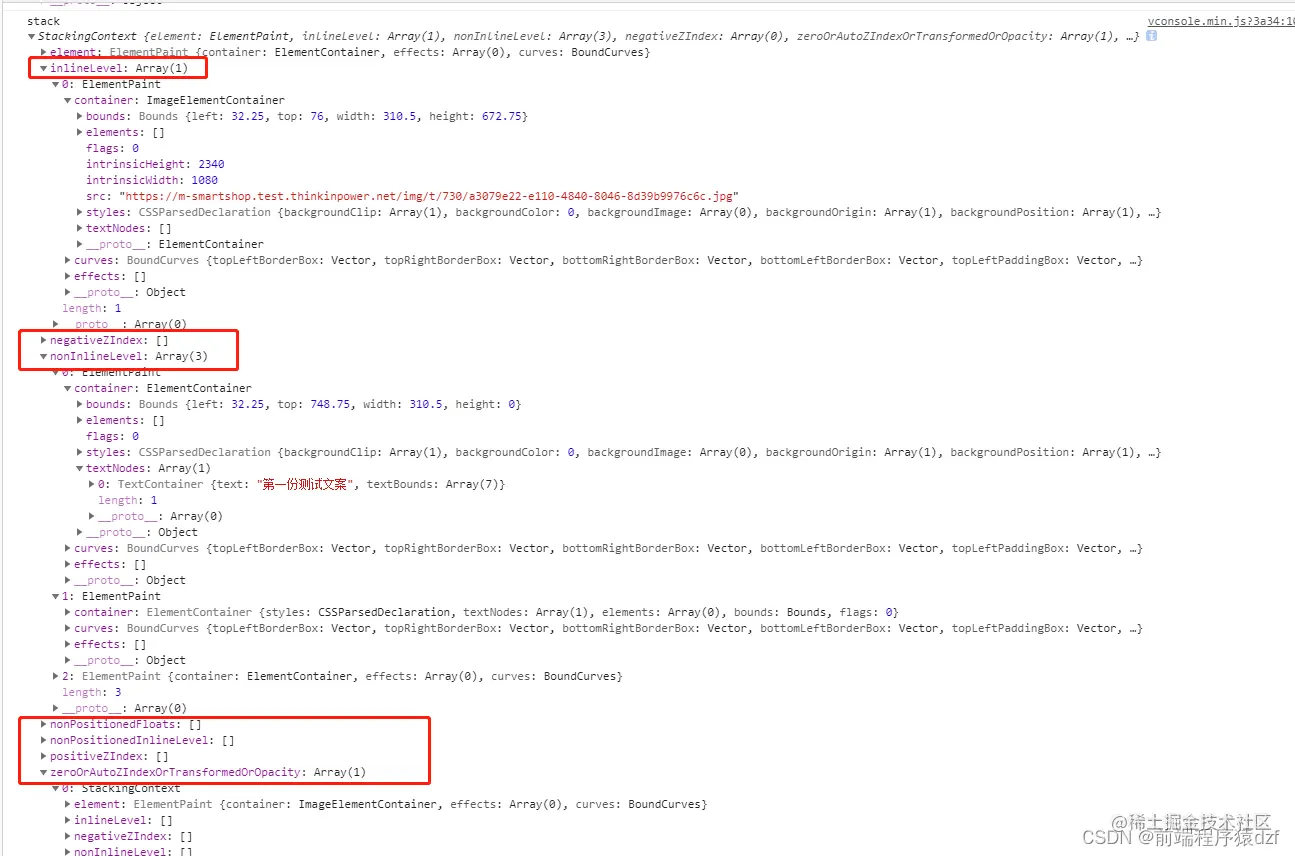
Task: Expand nonPositionedInlineLevel: []
Action: pos(43,740)
